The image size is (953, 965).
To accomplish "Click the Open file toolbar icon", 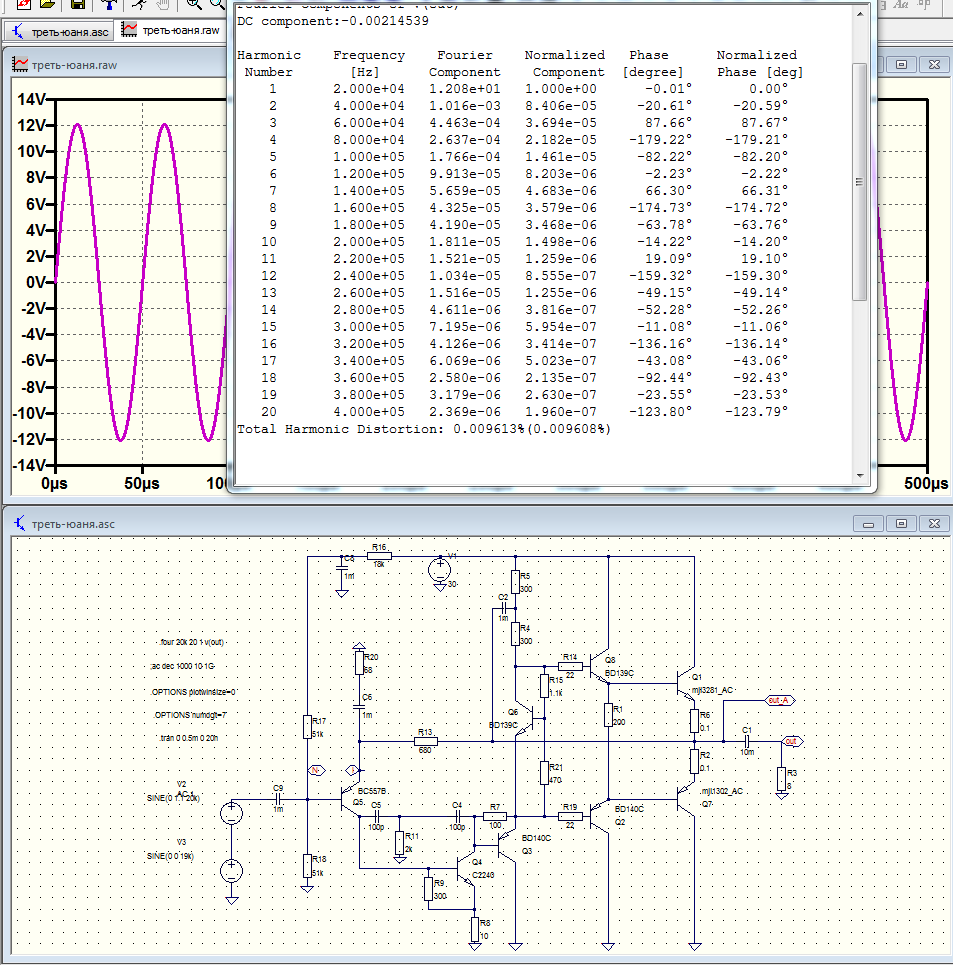I will pos(46,4).
